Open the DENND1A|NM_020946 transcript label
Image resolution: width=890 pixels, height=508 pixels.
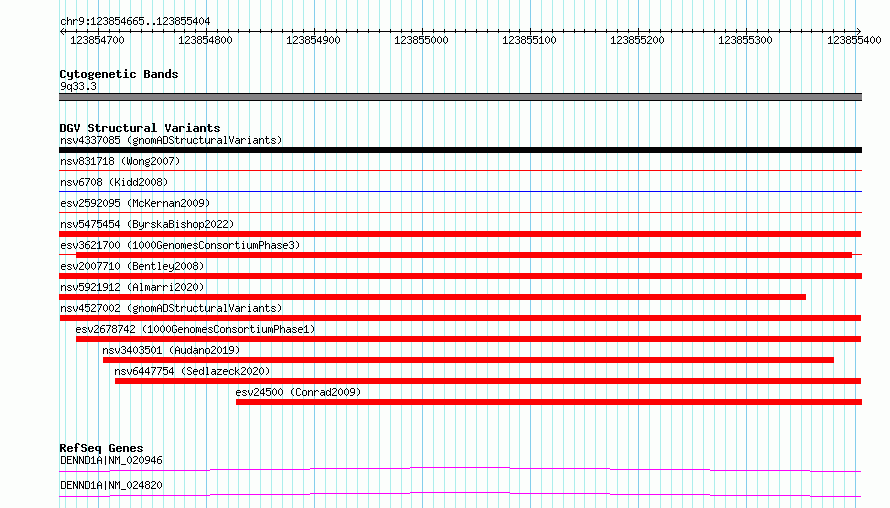(111, 460)
